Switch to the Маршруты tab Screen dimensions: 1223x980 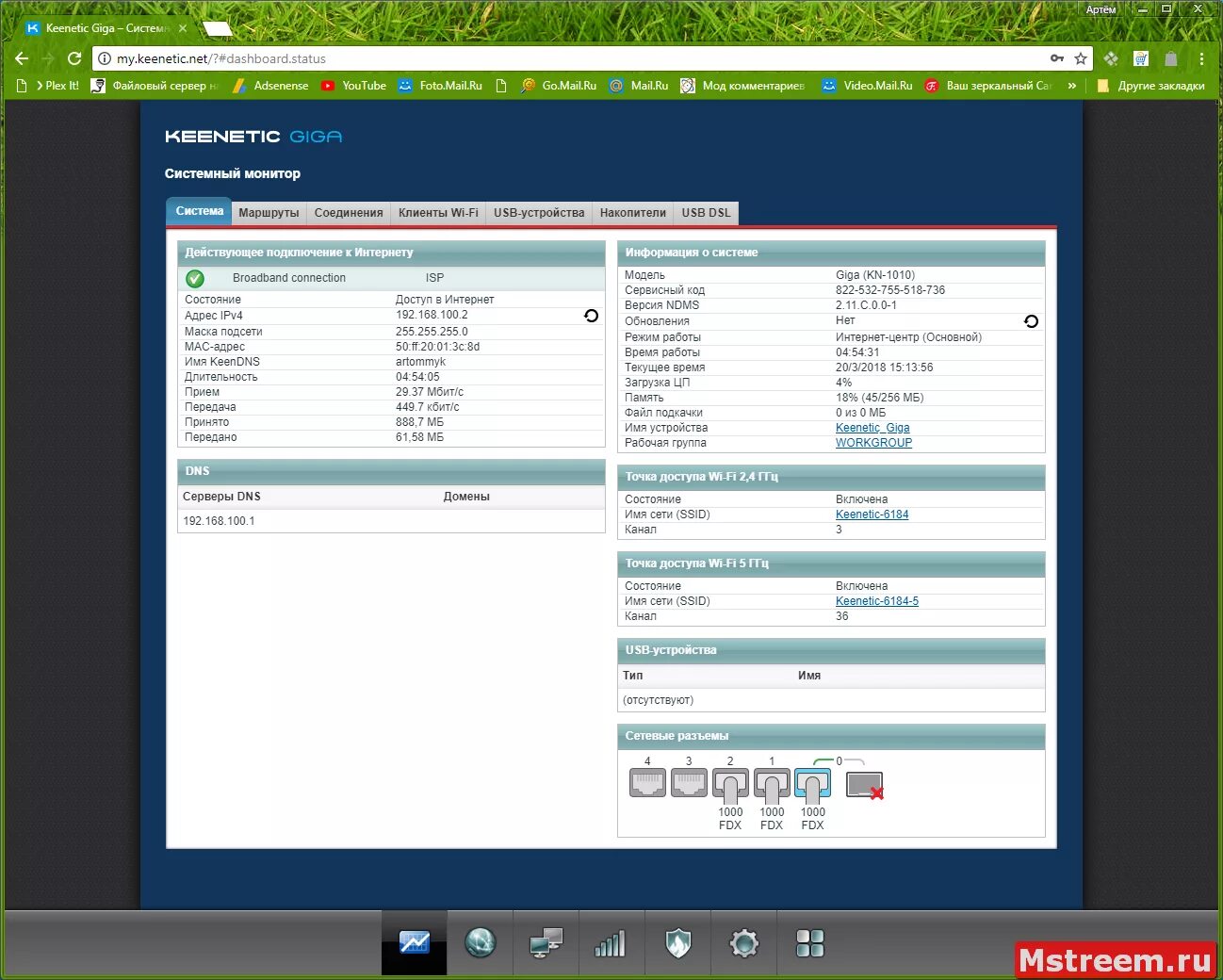click(269, 213)
